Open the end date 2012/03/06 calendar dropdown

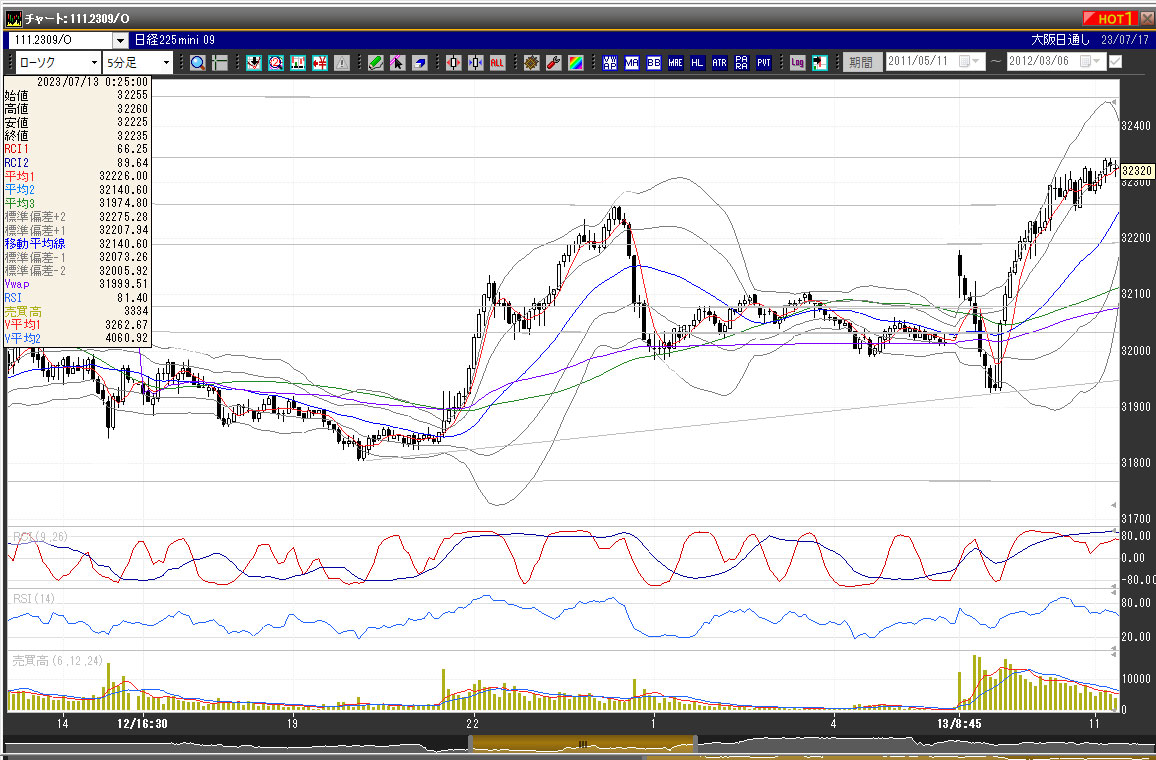(1090, 62)
